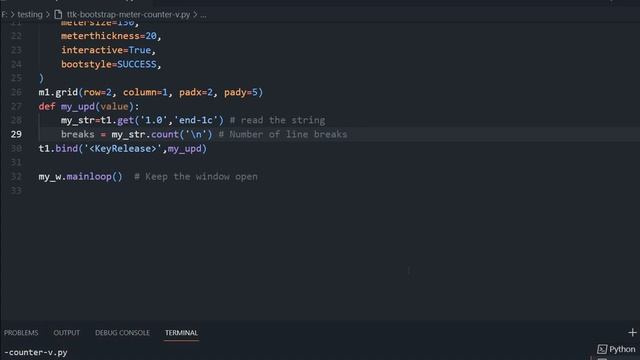Screen dimensions: 640x360
Task: Click comment '# Keep the window open'
Action: click(x=196, y=177)
